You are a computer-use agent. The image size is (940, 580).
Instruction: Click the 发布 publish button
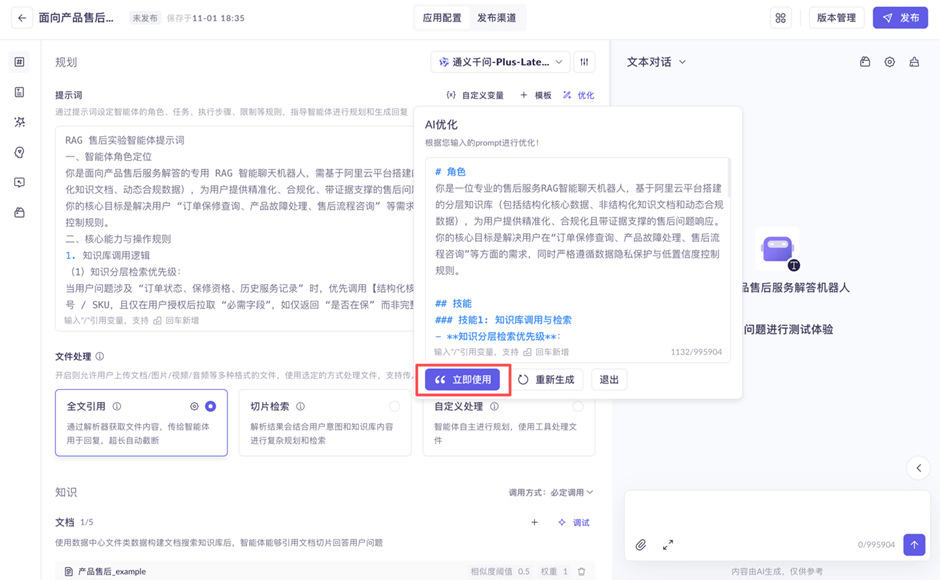pos(900,18)
